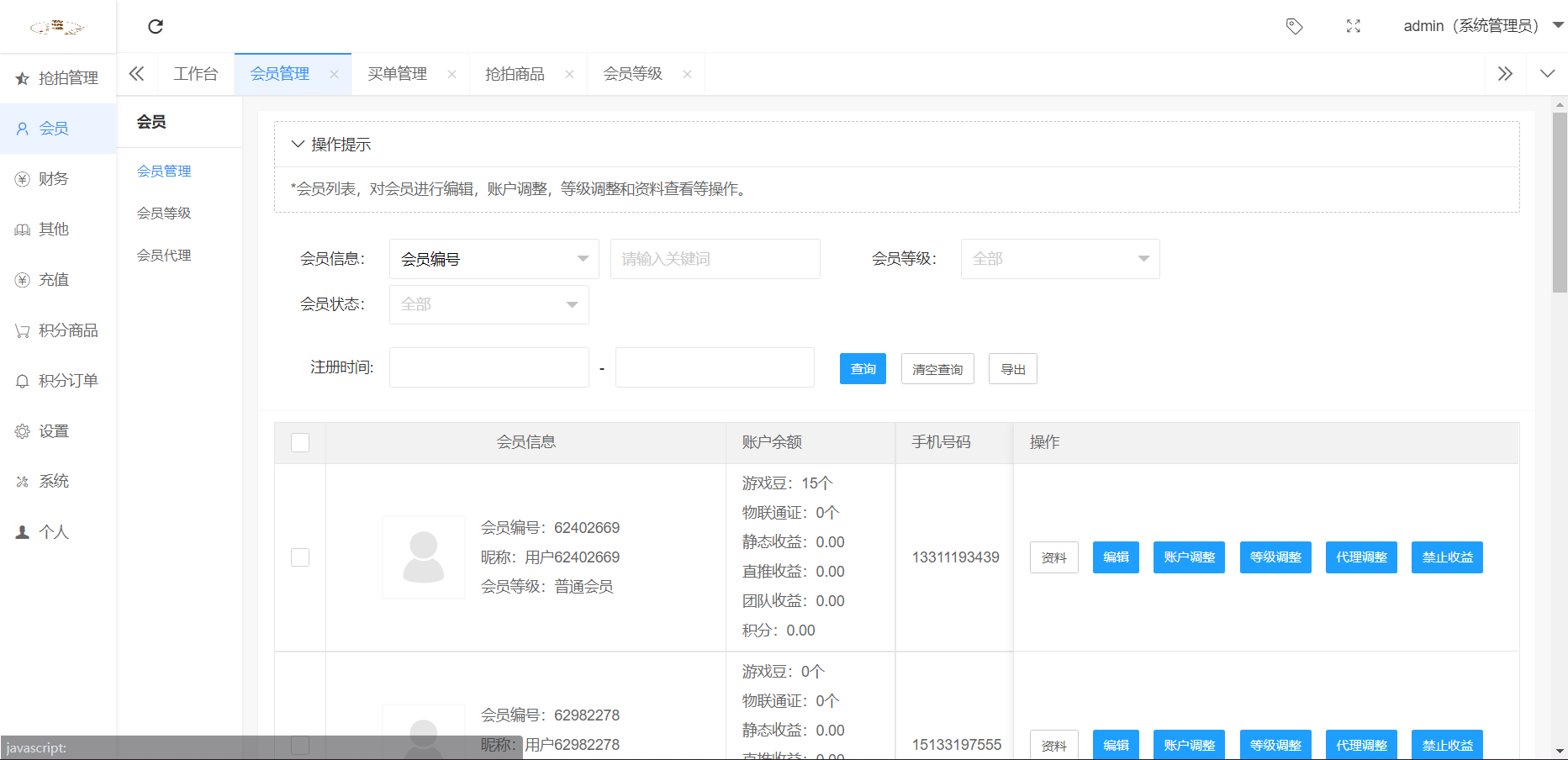Click the scrollbar up arrow
The image size is (1568, 760).
1560,105
